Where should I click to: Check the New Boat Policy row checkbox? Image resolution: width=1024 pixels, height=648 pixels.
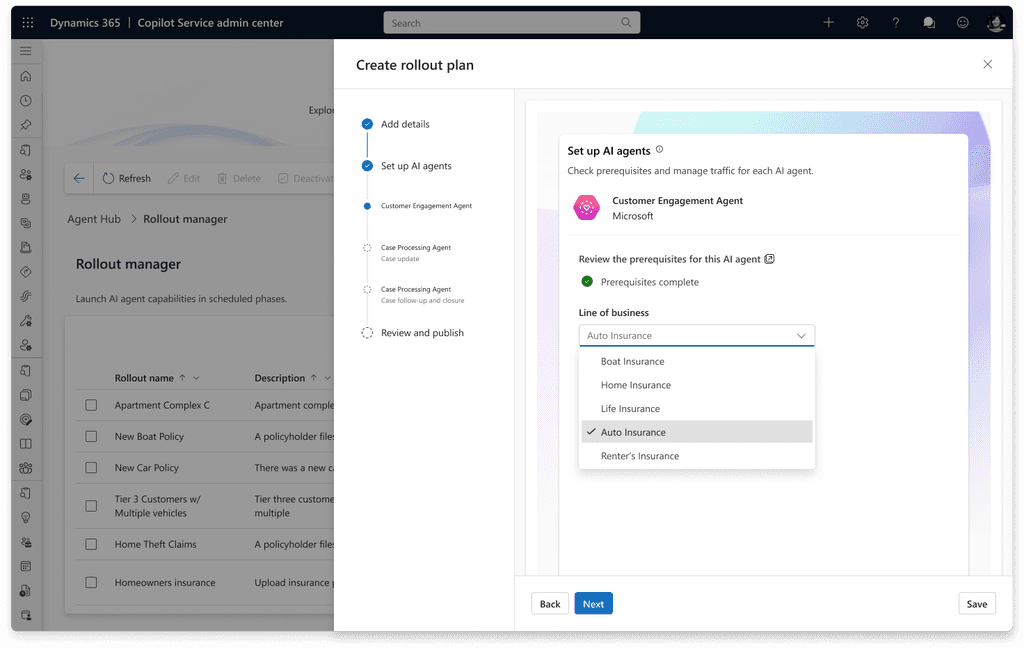tap(91, 437)
